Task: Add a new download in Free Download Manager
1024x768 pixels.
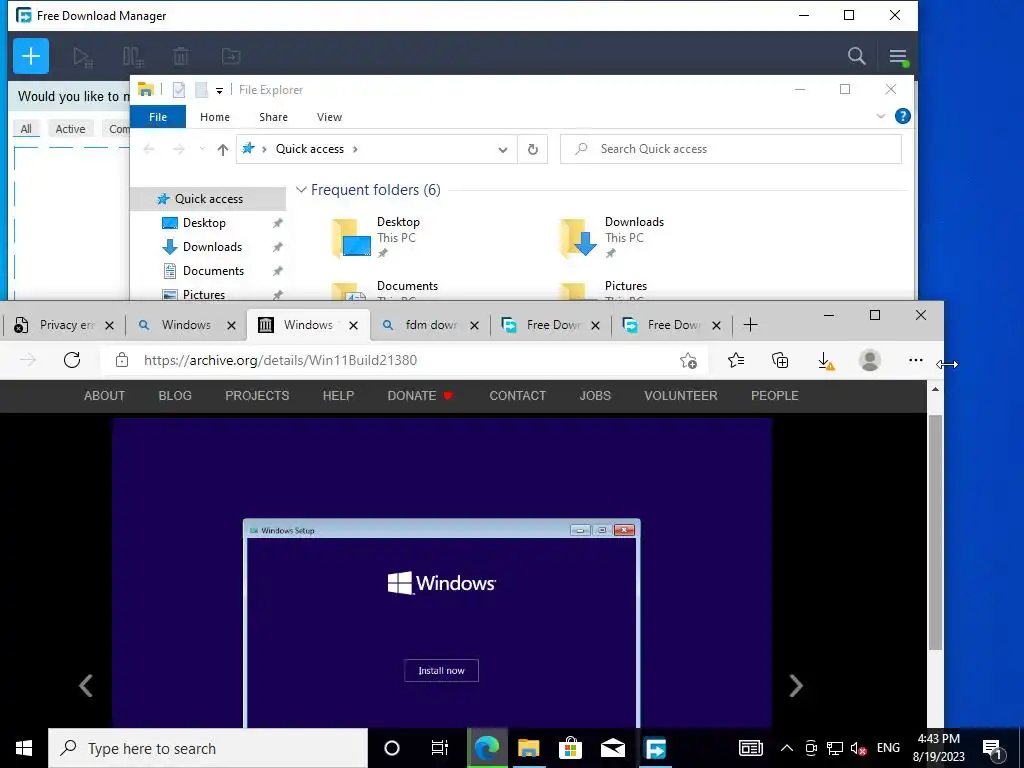Action: pyautogui.click(x=31, y=56)
